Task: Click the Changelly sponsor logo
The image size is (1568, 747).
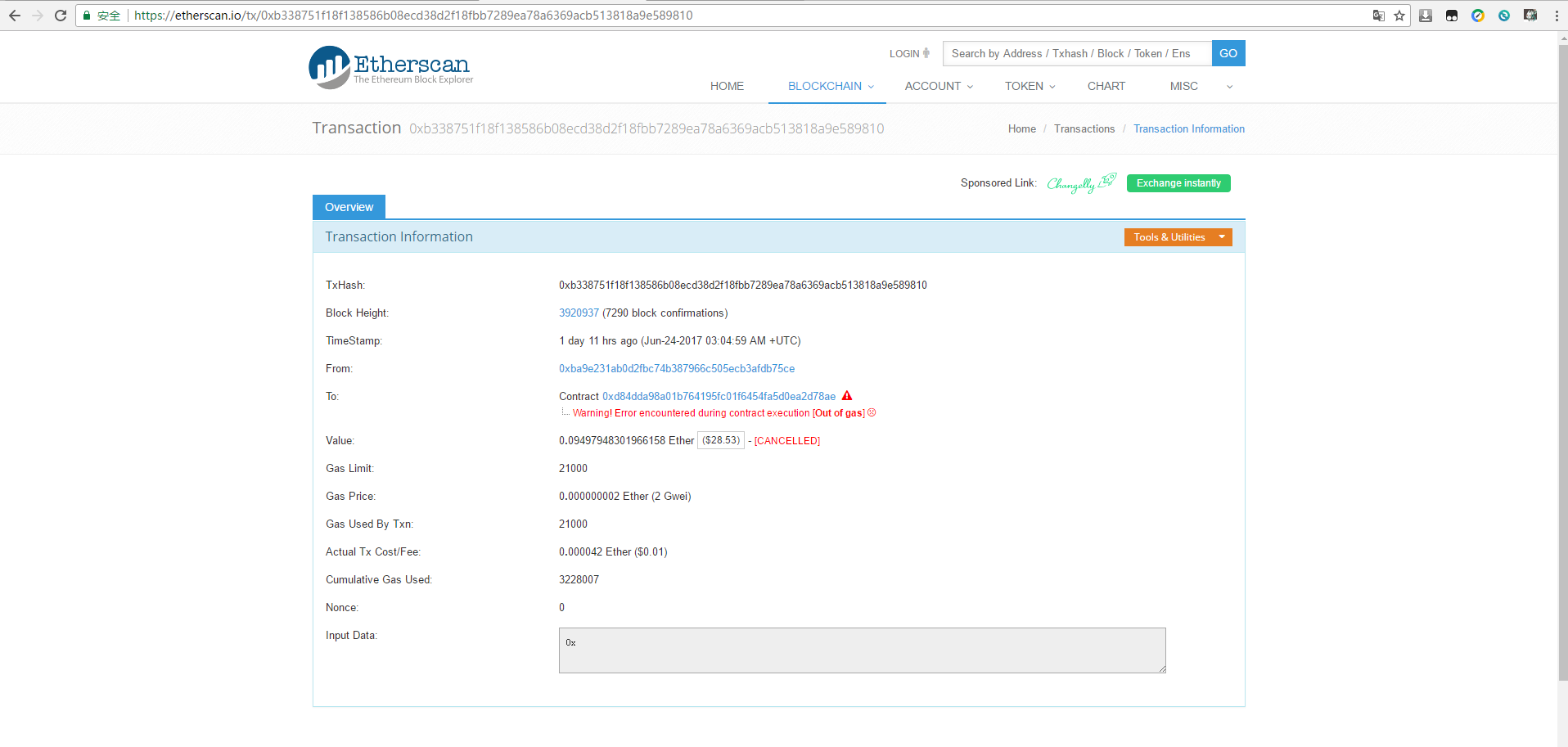Action: click(1081, 182)
